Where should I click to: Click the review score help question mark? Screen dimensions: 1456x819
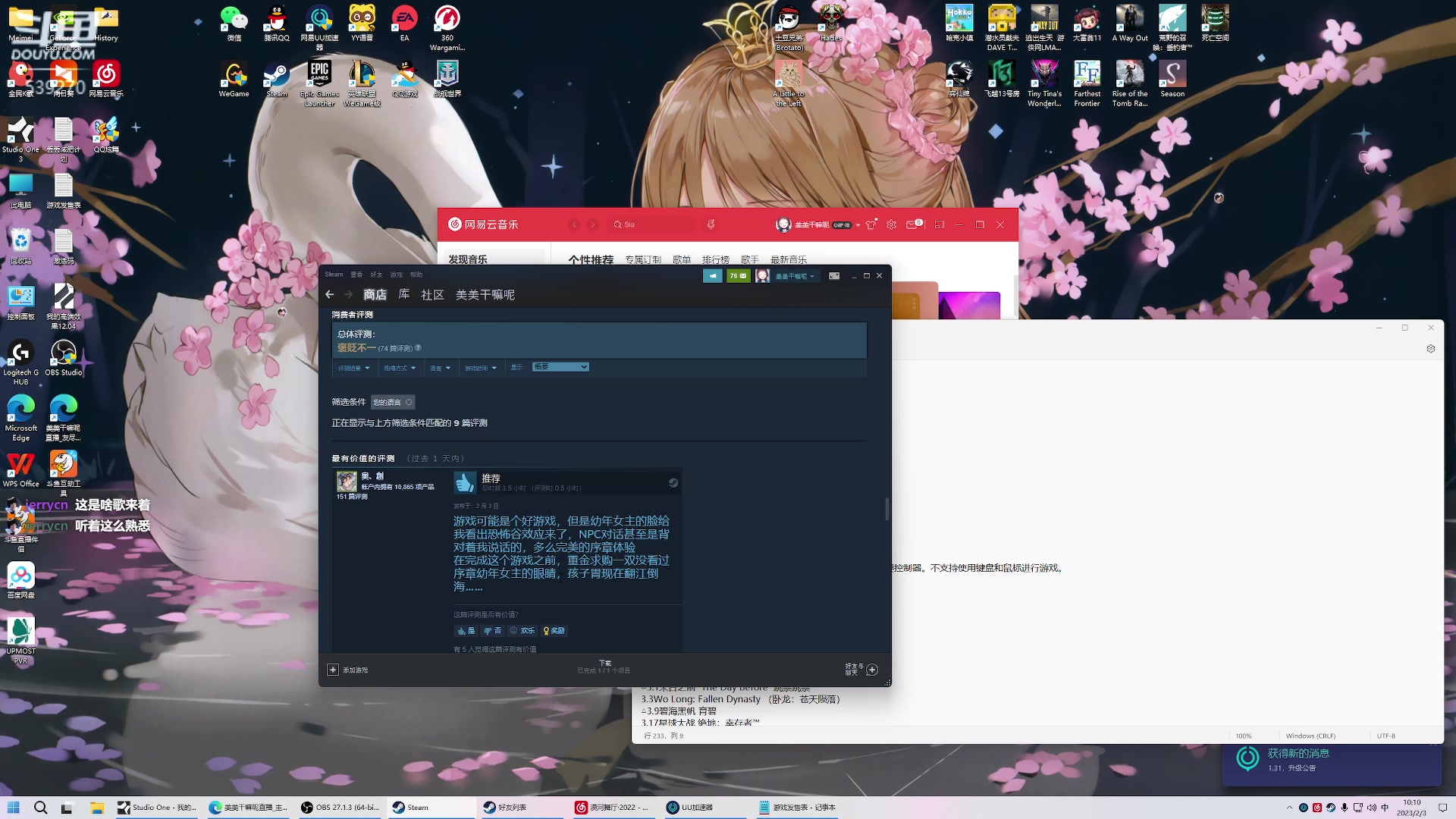[x=418, y=348]
